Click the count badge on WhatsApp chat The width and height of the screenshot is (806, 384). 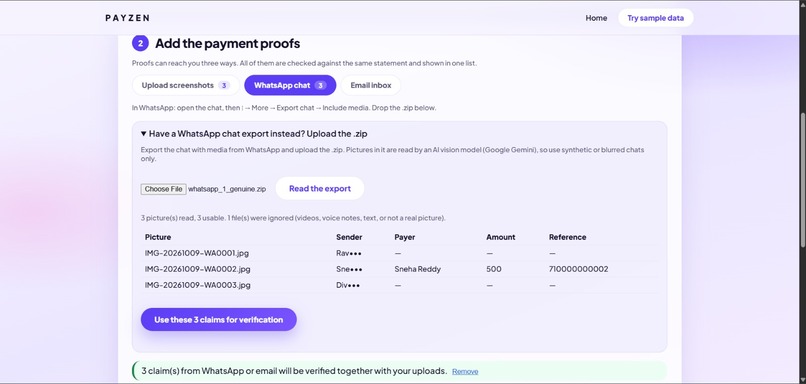(320, 85)
